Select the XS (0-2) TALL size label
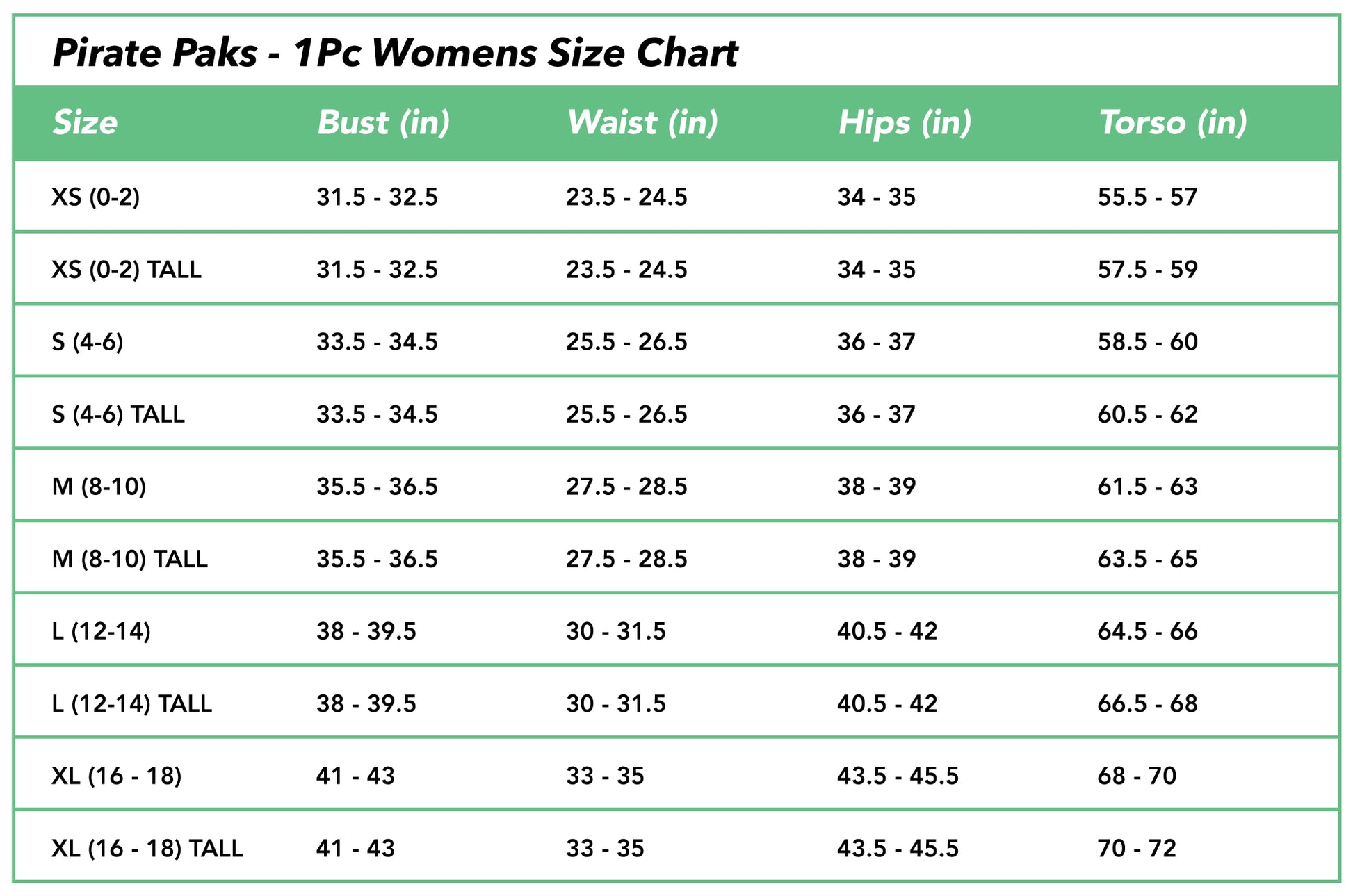This screenshot has height=896, width=1353. pyautogui.click(x=127, y=270)
